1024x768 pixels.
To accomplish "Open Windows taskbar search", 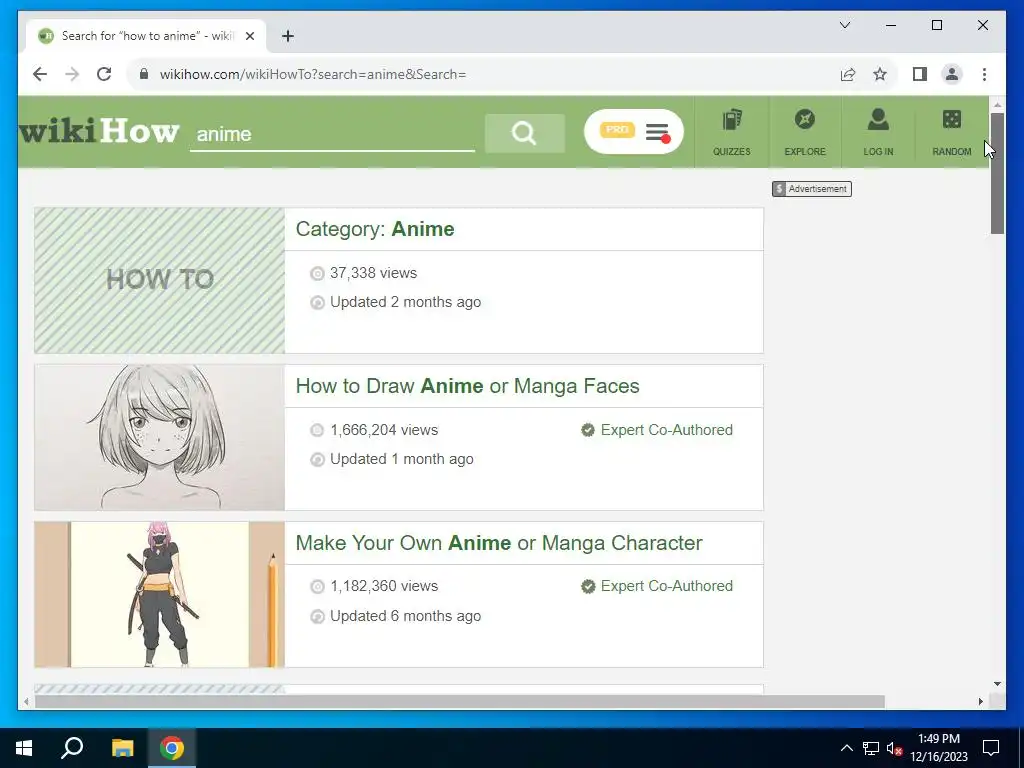I will (x=72, y=748).
